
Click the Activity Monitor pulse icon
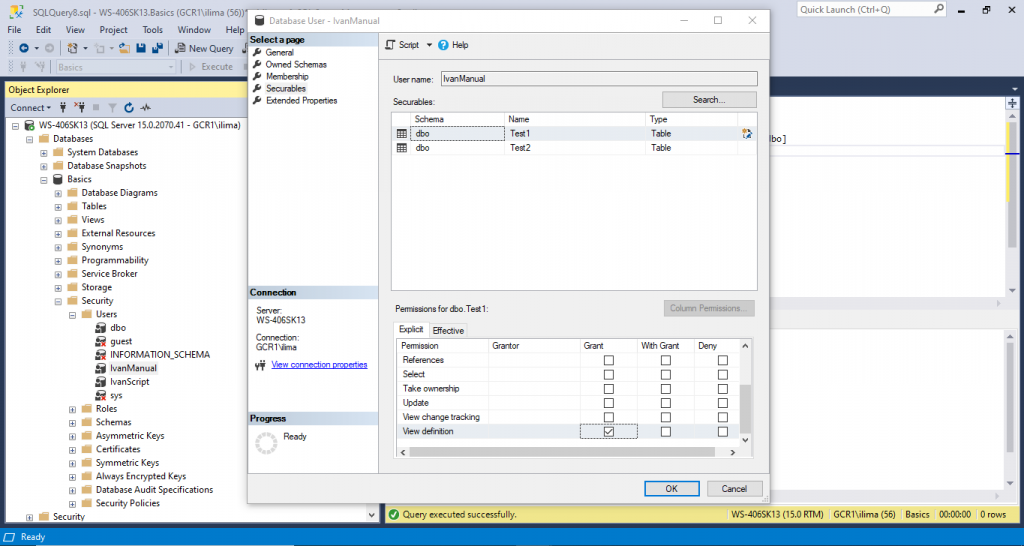[146, 107]
